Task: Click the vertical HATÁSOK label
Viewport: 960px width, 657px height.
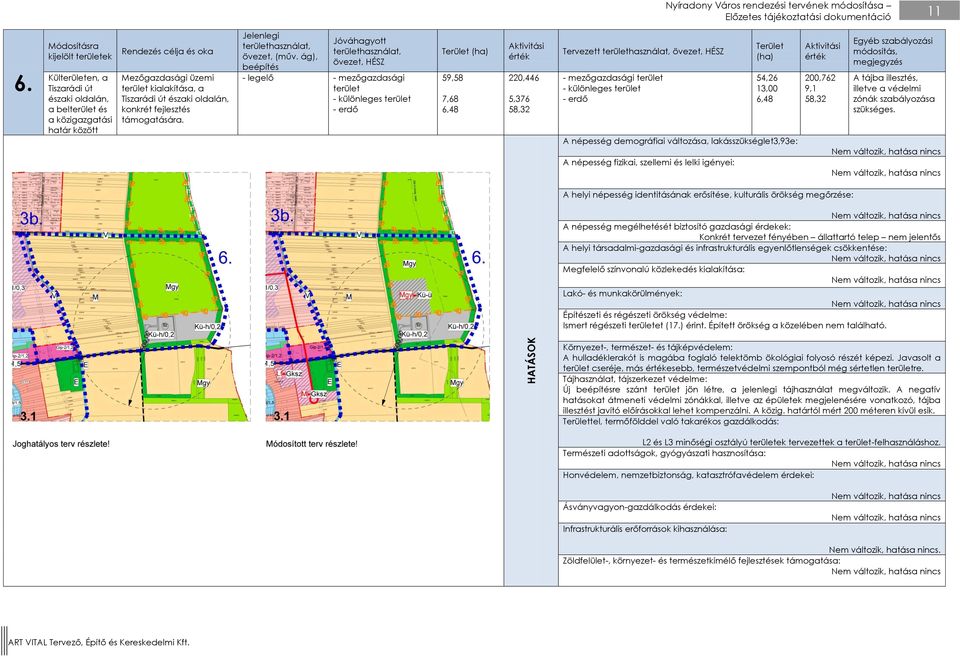Action: coord(531,361)
